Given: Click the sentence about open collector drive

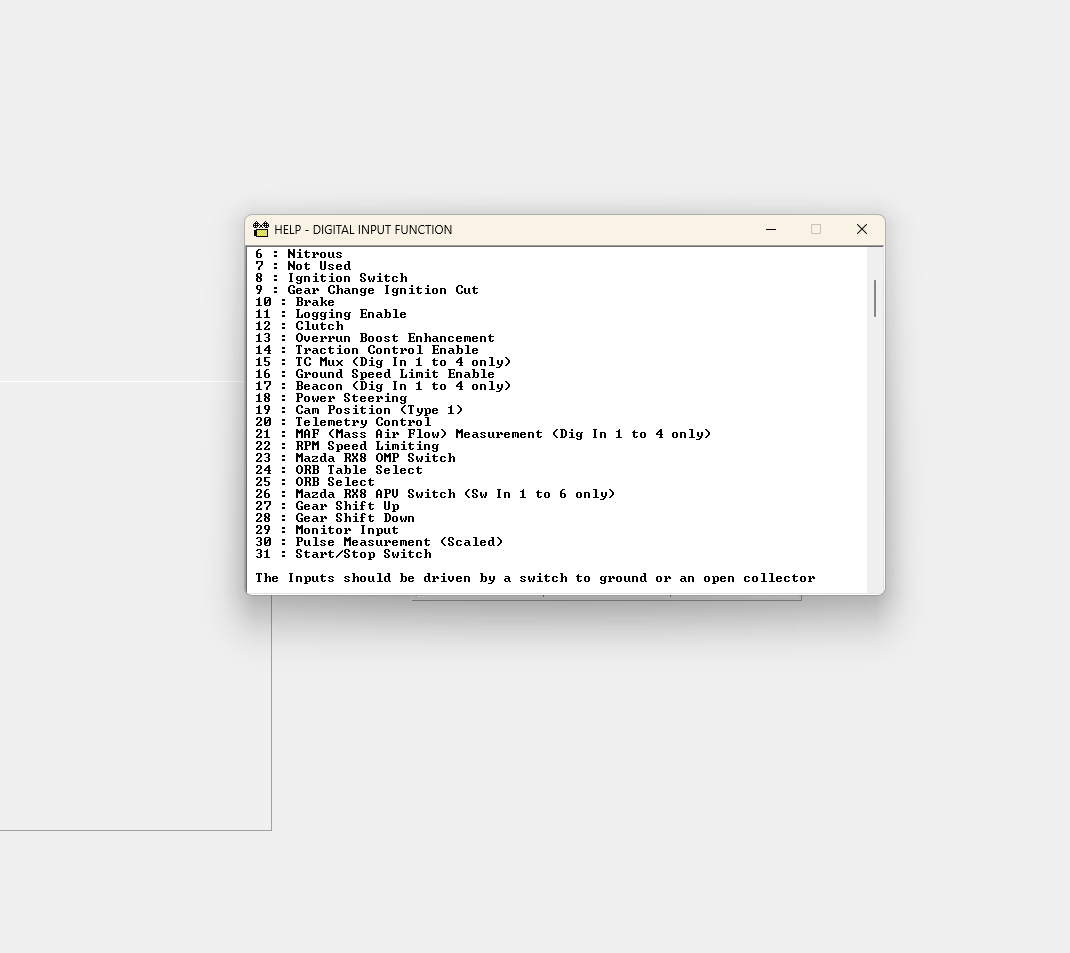Looking at the screenshot, I should 535,577.
